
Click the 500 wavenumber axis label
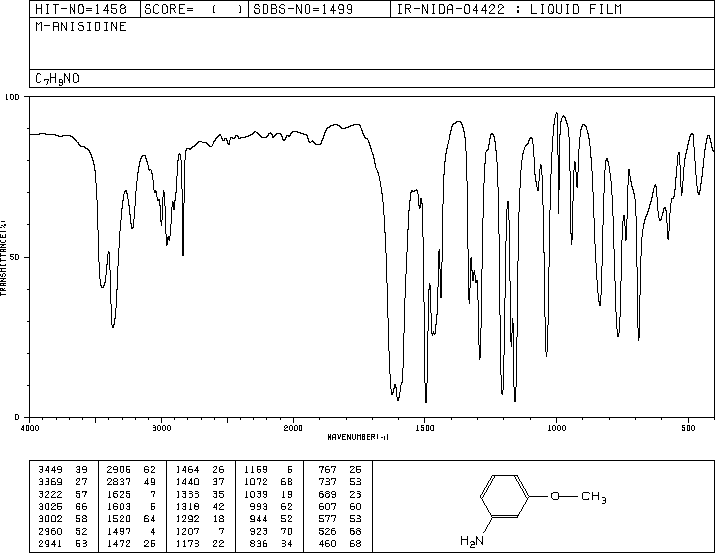pyautogui.click(x=688, y=428)
